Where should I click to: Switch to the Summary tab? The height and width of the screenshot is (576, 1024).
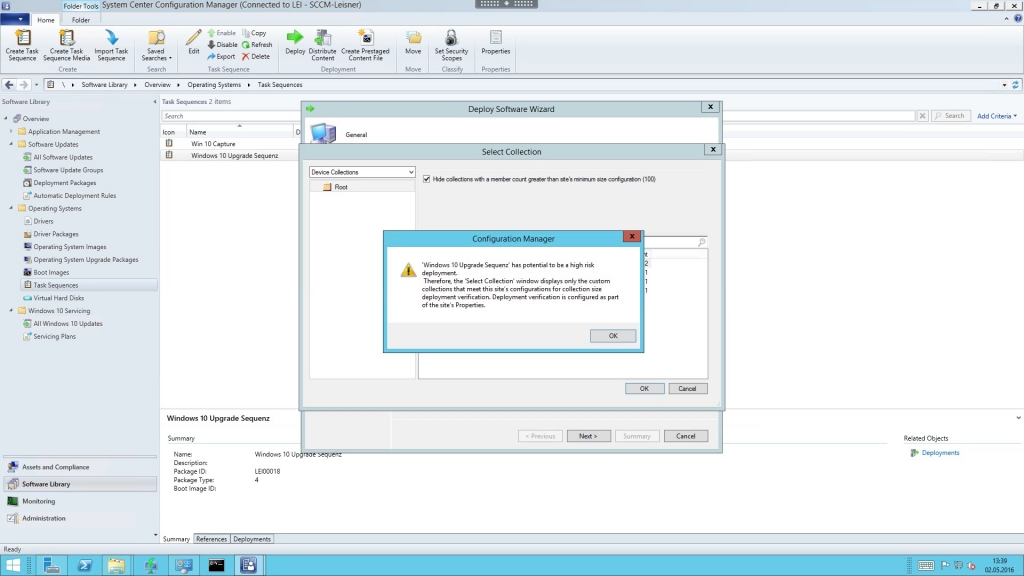click(176, 539)
